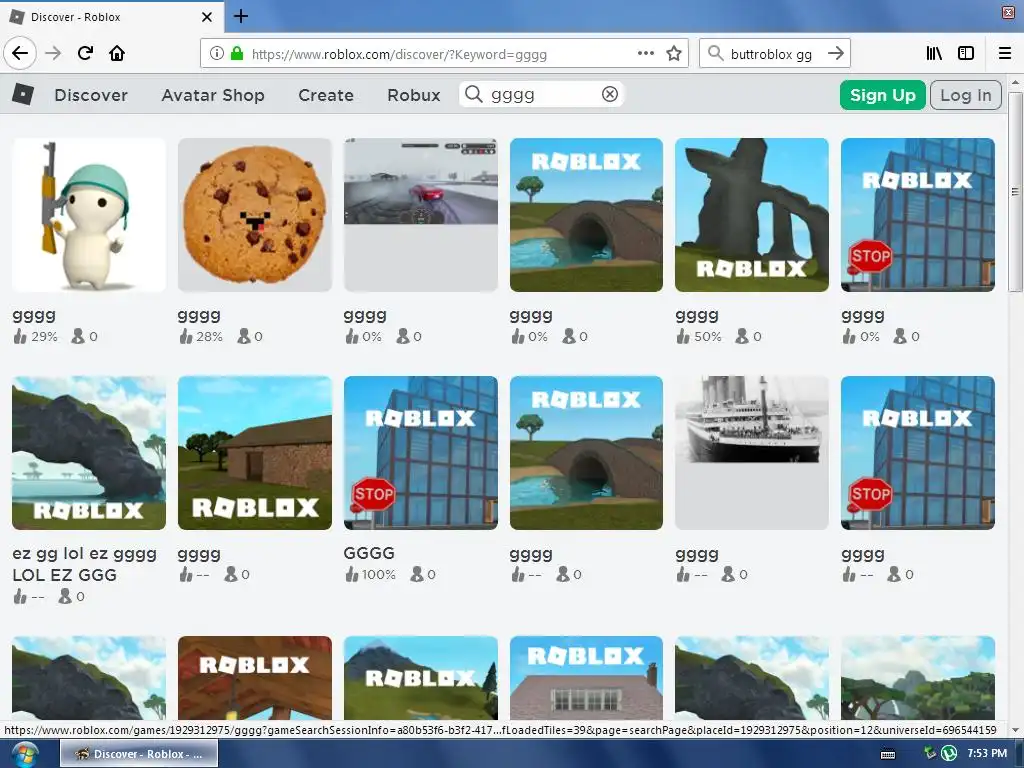The height and width of the screenshot is (768, 1024).
Task: Click the 50% like rating text
Action: pos(707,336)
